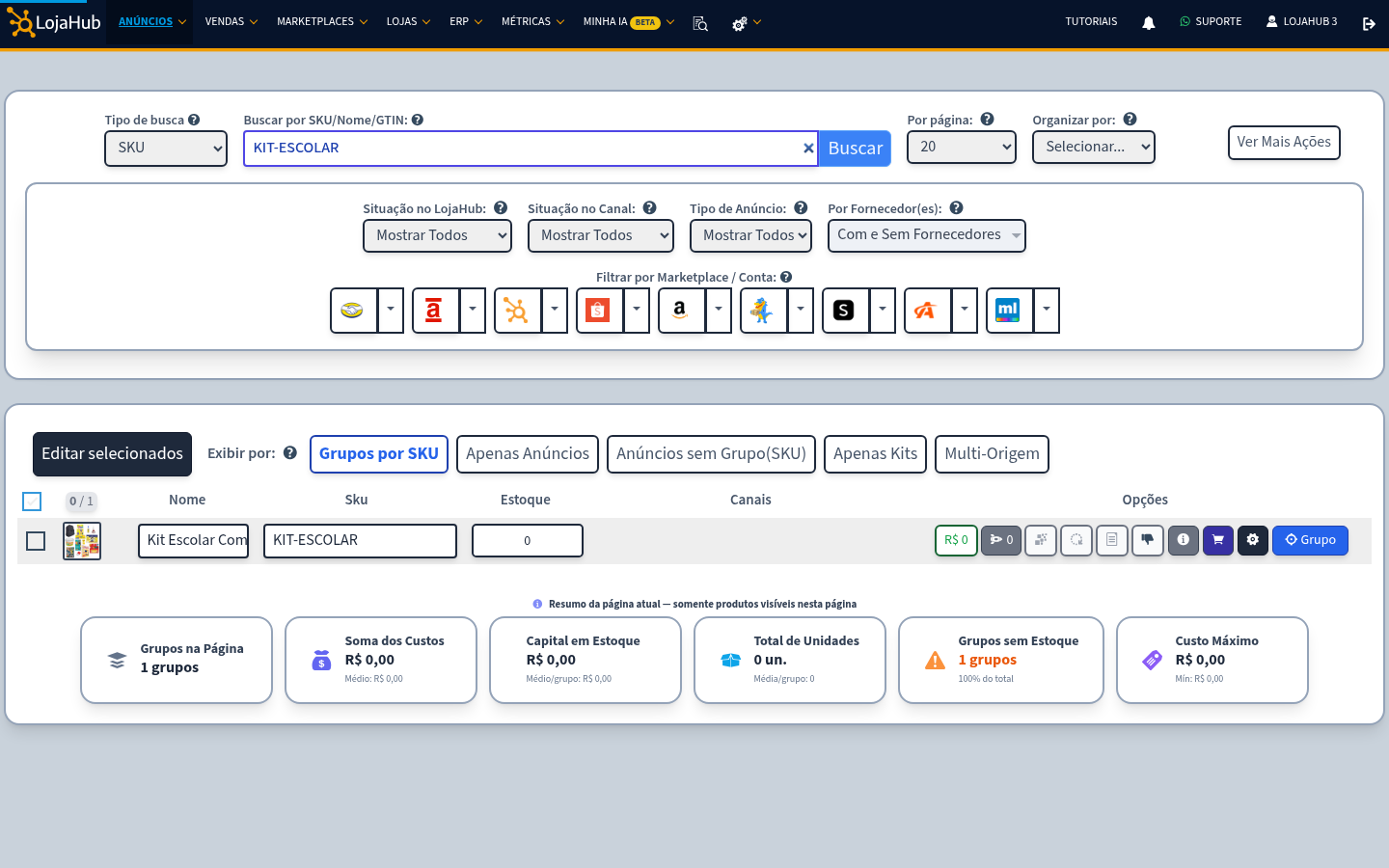This screenshot has width=1389, height=868.
Task: Select Apenas Kits view tab
Action: (x=876, y=454)
